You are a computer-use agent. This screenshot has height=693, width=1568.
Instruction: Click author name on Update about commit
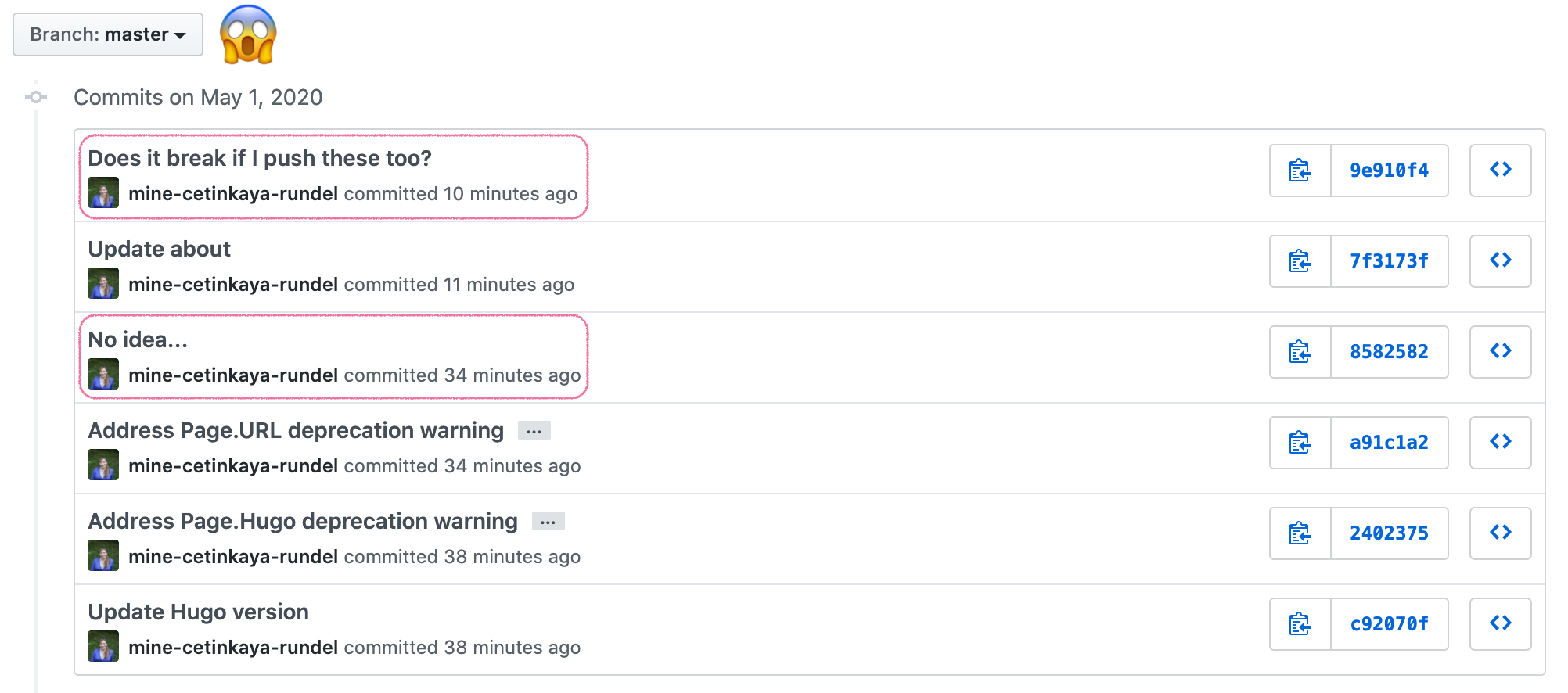pos(233,285)
